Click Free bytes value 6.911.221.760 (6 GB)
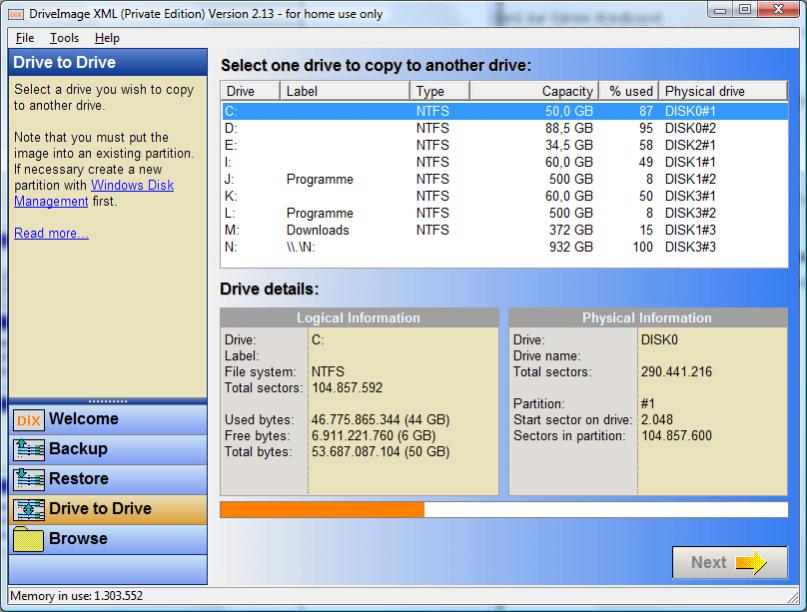Image resolution: width=807 pixels, height=612 pixels. (x=374, y=436)
